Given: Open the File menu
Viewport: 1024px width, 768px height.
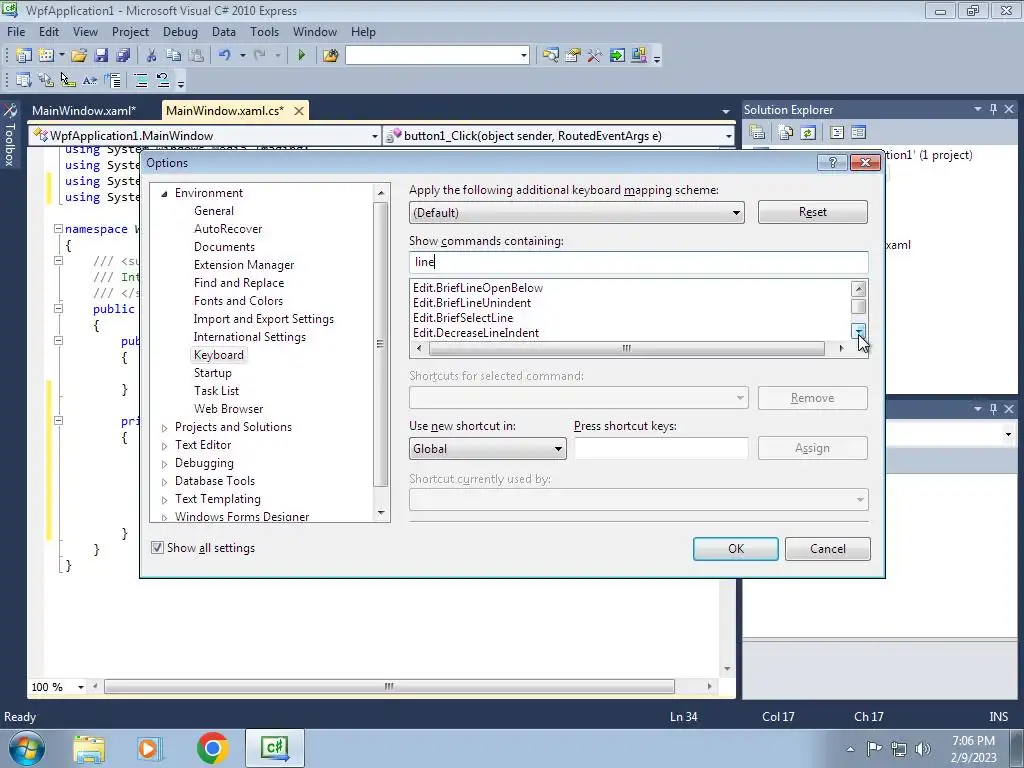Looking at the screenshot, I should click(x=16, y=31).
